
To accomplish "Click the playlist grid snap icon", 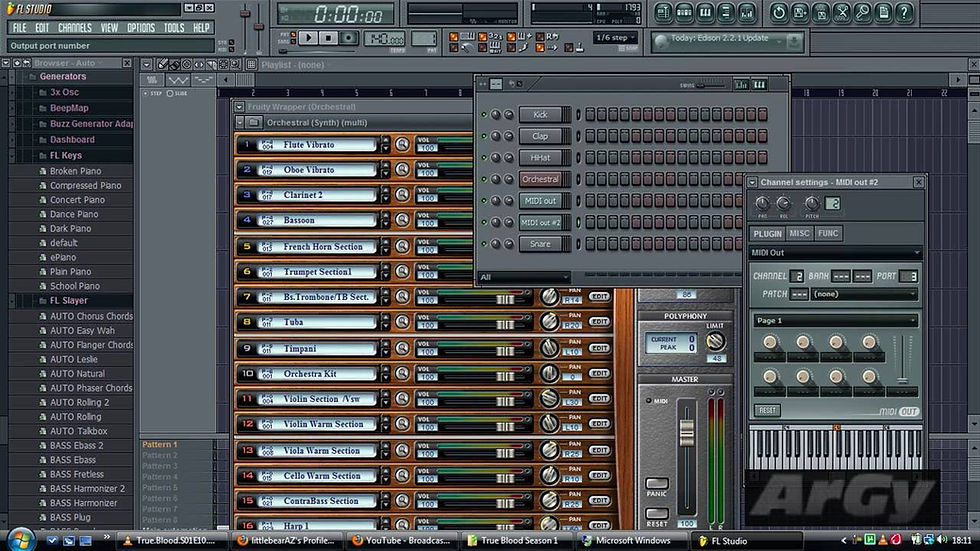I will [251, 64].
